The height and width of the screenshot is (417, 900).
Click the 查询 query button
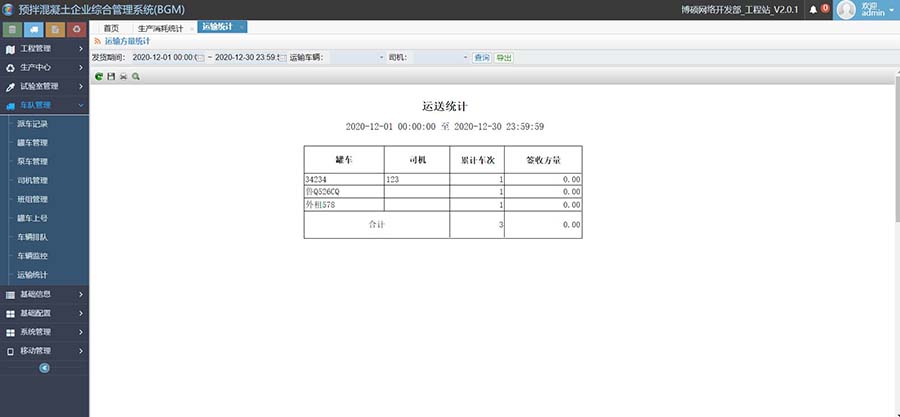(482, 58)
